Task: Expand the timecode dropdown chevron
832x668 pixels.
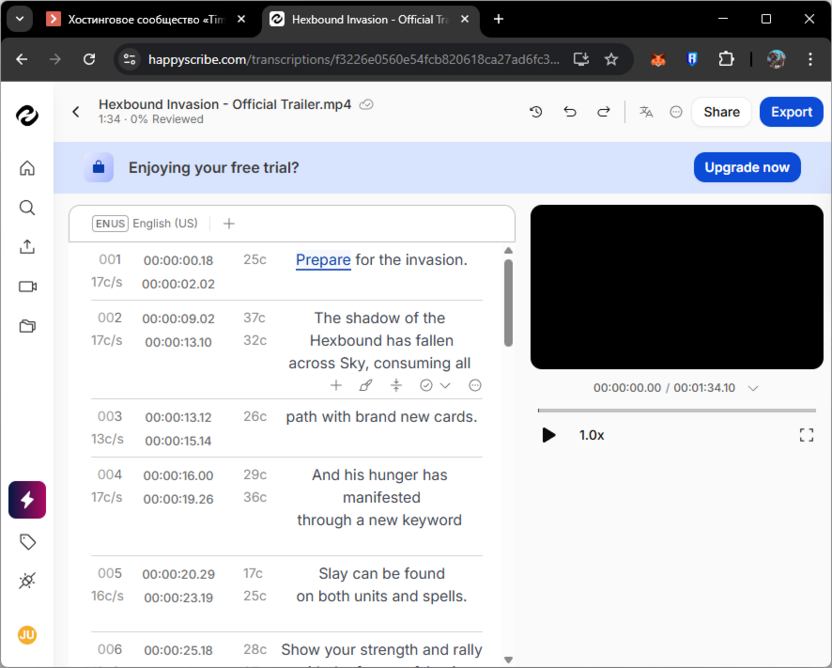Action: tap(752, 388)
